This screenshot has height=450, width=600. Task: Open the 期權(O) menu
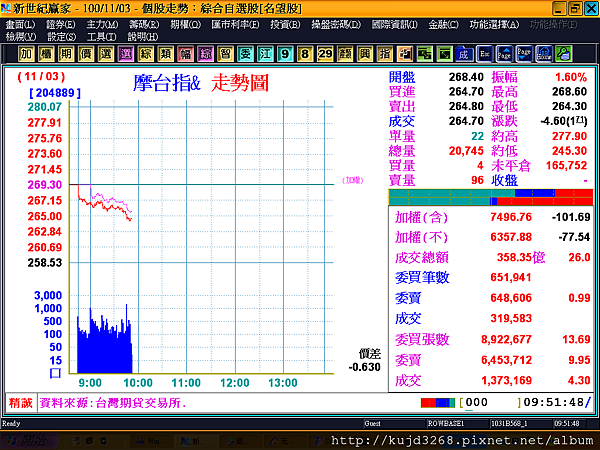[185, 25]
